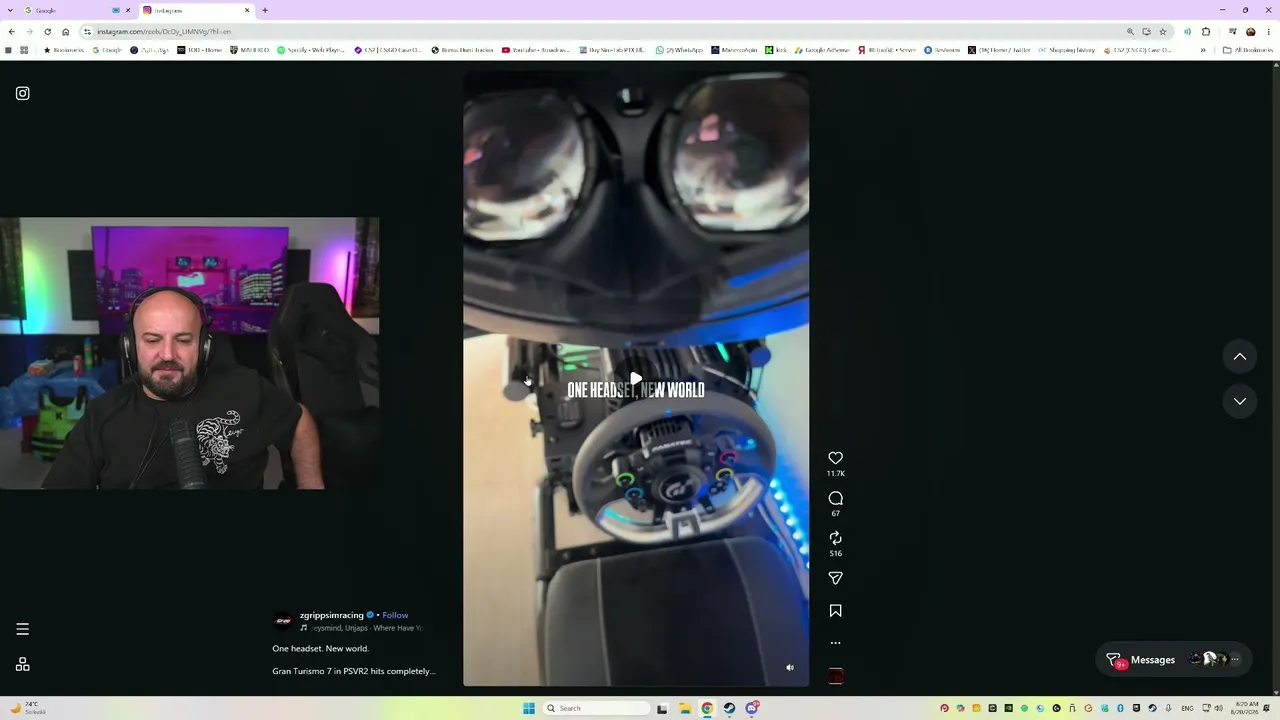Open File Explorer from the taskbar
Screen dimensions: 1280x720
point(684,708)
